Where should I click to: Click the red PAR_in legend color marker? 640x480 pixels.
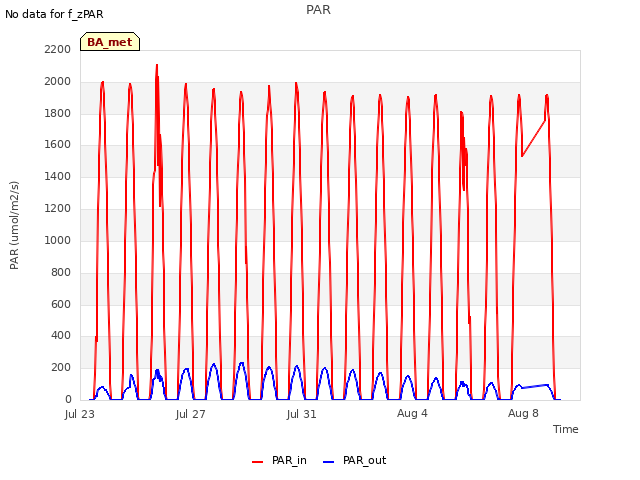click(x=258, y=462)
